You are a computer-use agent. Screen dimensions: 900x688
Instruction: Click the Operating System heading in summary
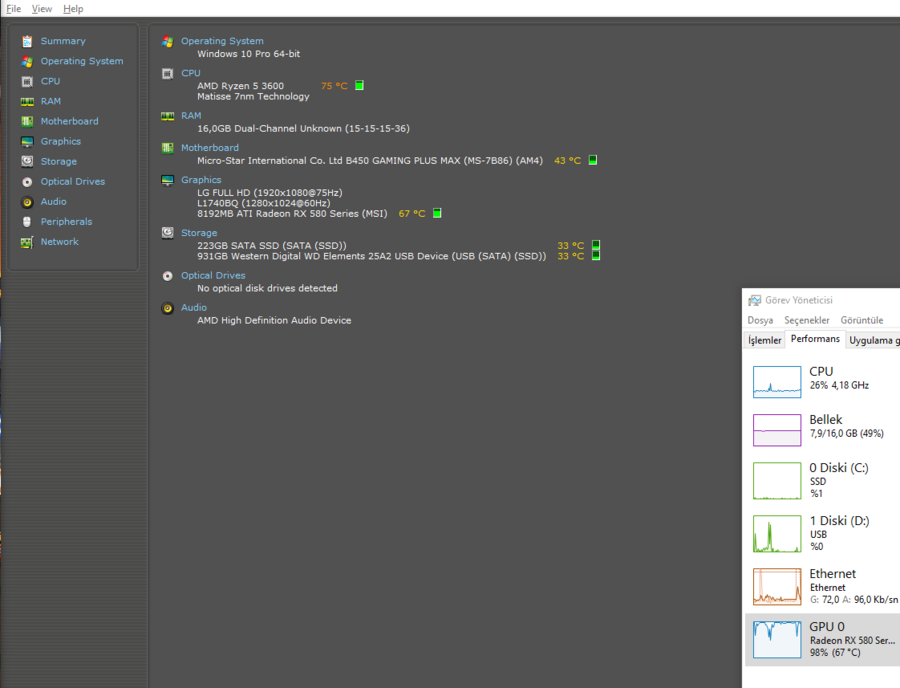point(222,41)
